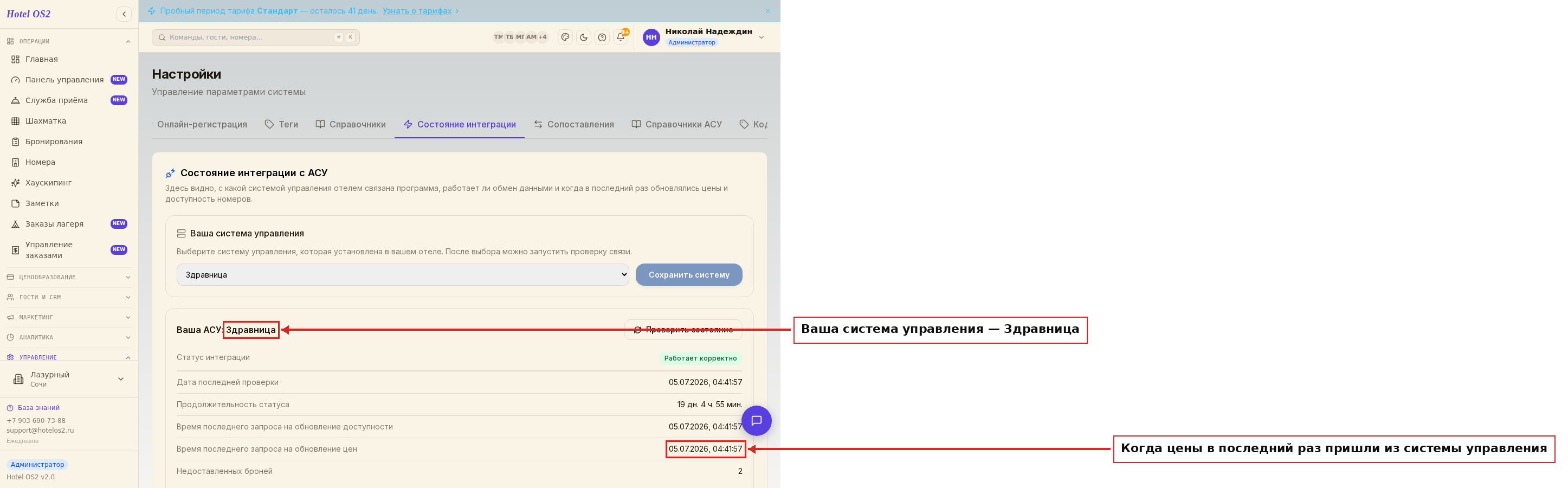This screenshot has width=1568, height=488.
Task: Navigate to Номера
Action: 69,163
